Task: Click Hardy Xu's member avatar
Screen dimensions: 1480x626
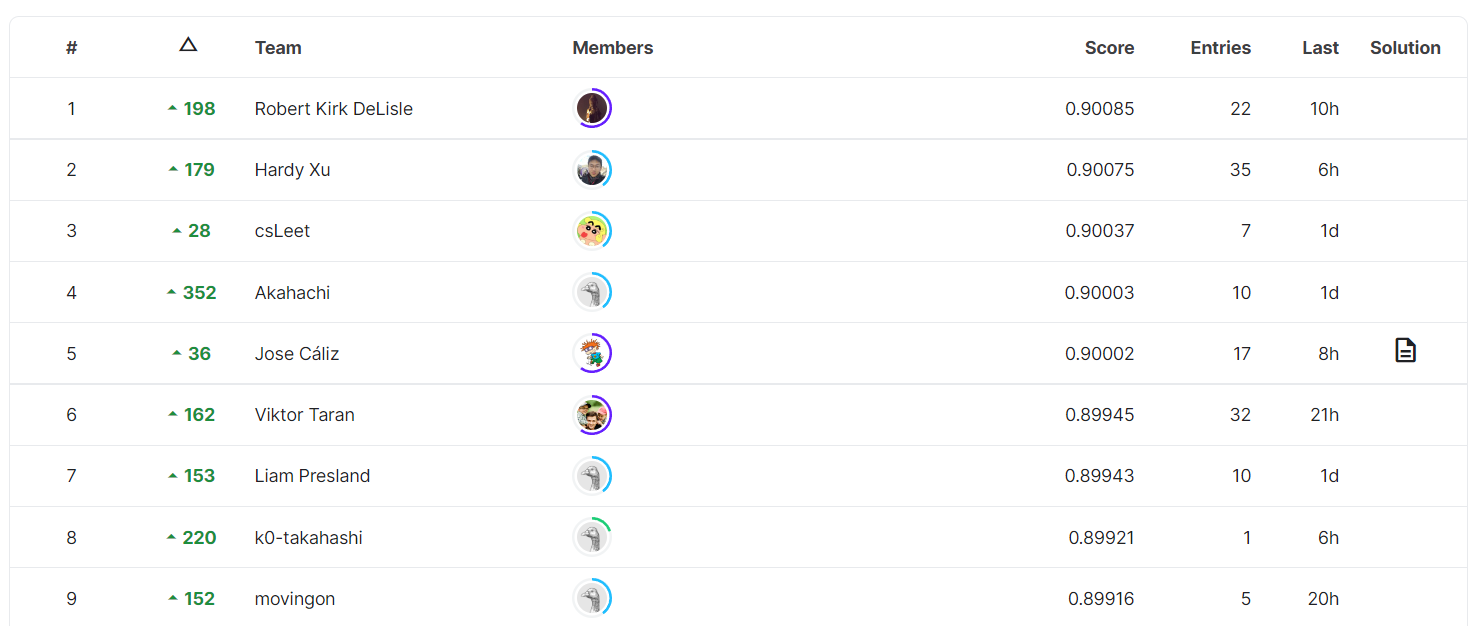Action: coord(592,169)
